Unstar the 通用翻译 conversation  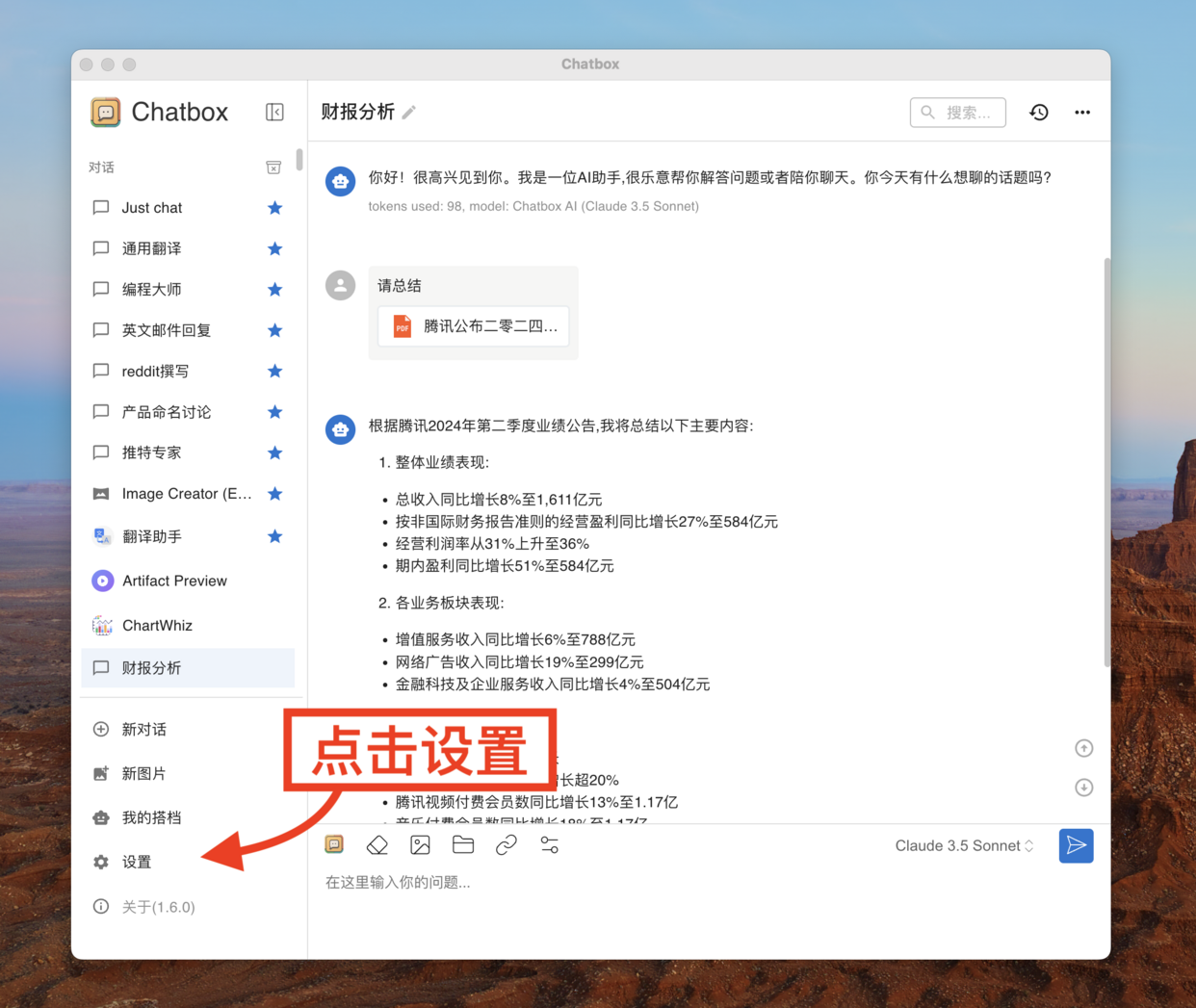pyautogui.click(x=274, y=248)
